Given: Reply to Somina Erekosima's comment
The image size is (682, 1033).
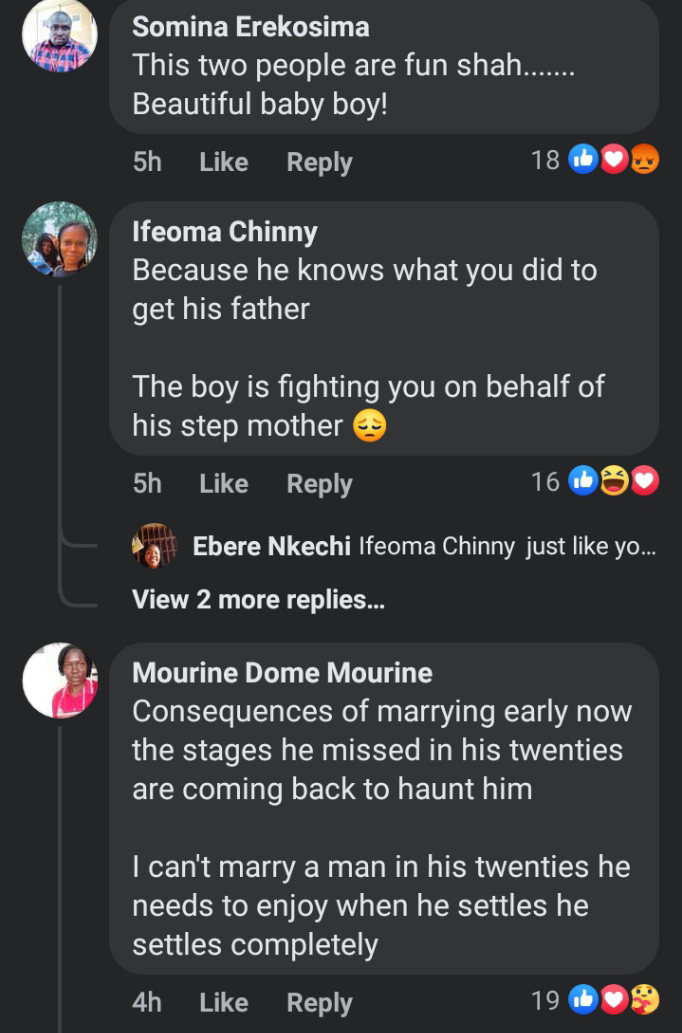Looking at the screenshot, I should click(x=319, y=162).
